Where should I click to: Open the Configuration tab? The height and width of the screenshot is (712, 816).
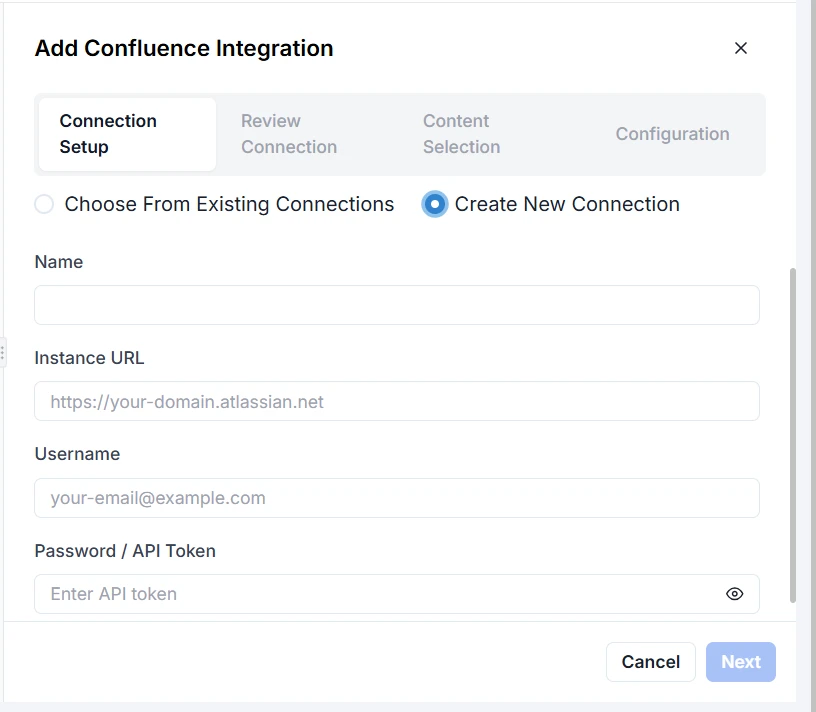[672, 134]
